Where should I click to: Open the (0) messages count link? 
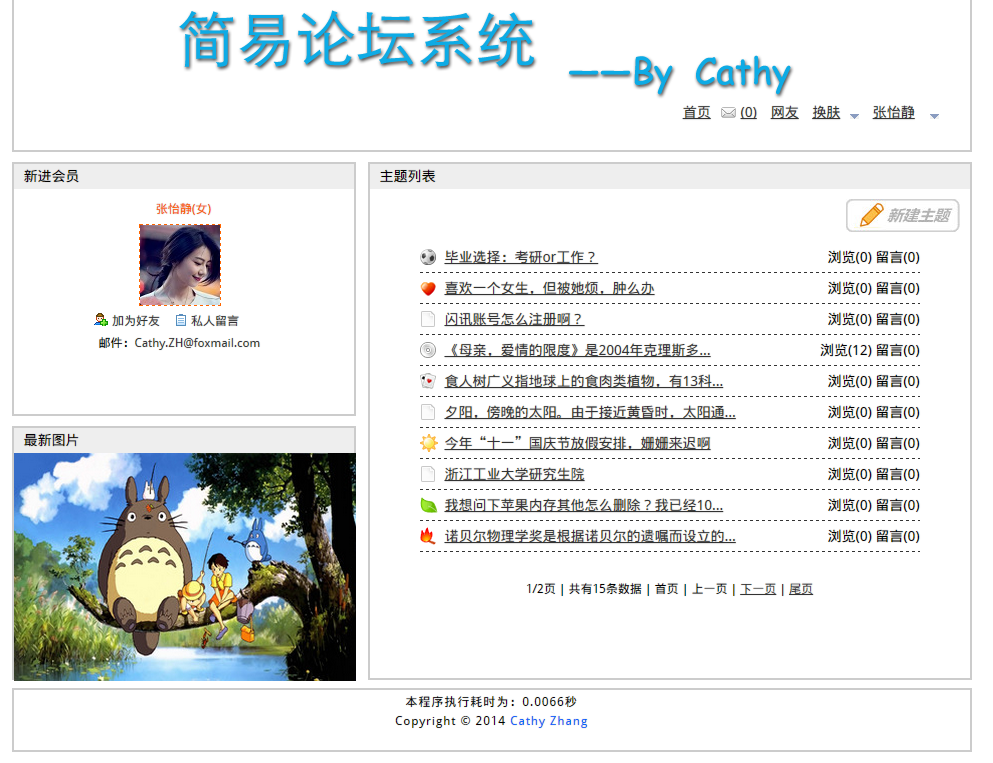pos(748,113)
